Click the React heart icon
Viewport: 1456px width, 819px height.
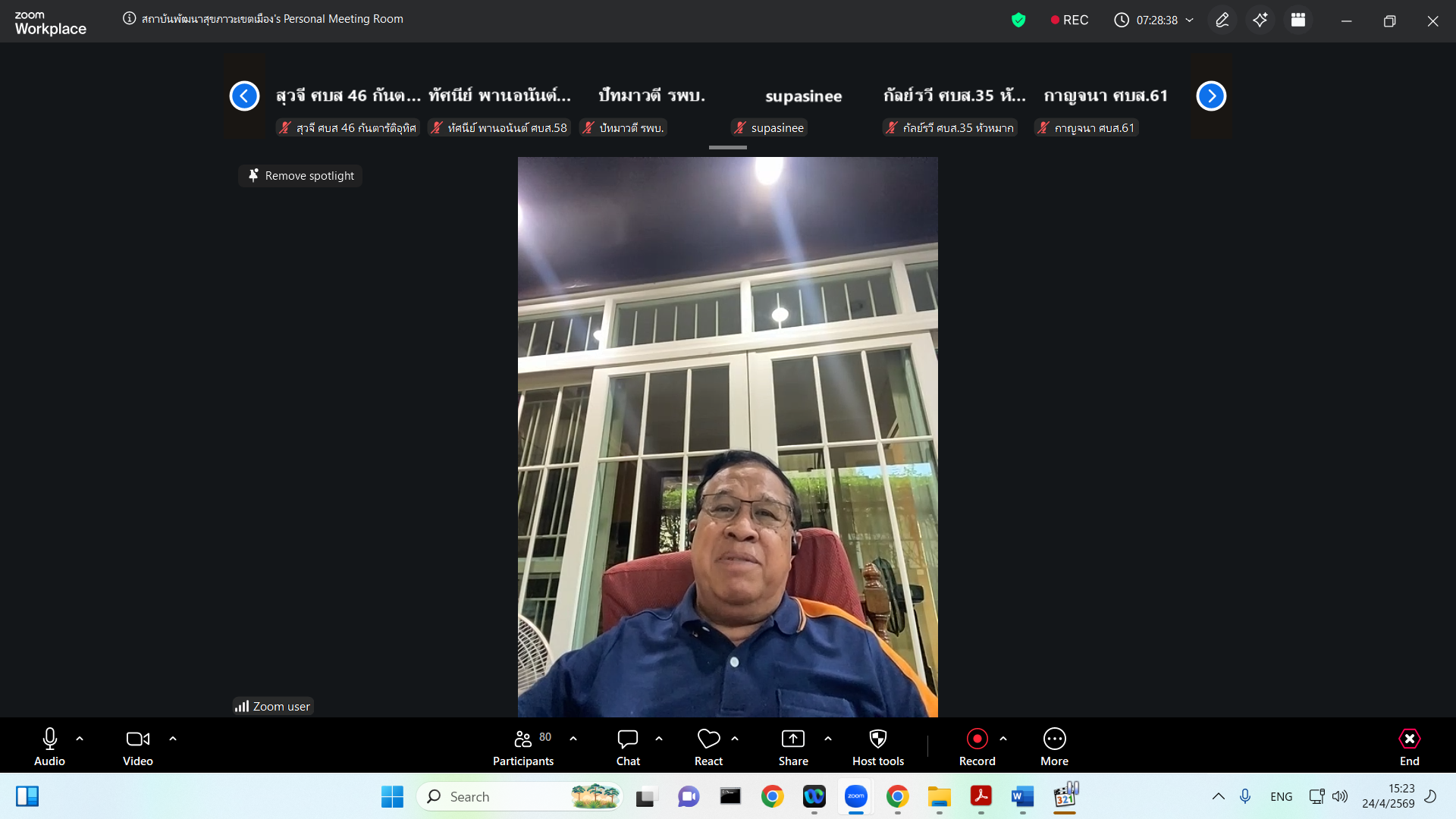click(708, 747)
